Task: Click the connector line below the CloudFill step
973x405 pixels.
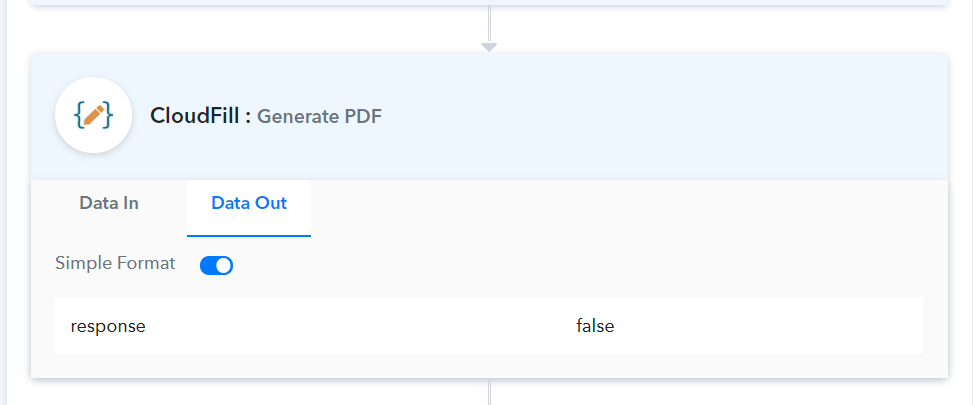Action: [489, 391]
